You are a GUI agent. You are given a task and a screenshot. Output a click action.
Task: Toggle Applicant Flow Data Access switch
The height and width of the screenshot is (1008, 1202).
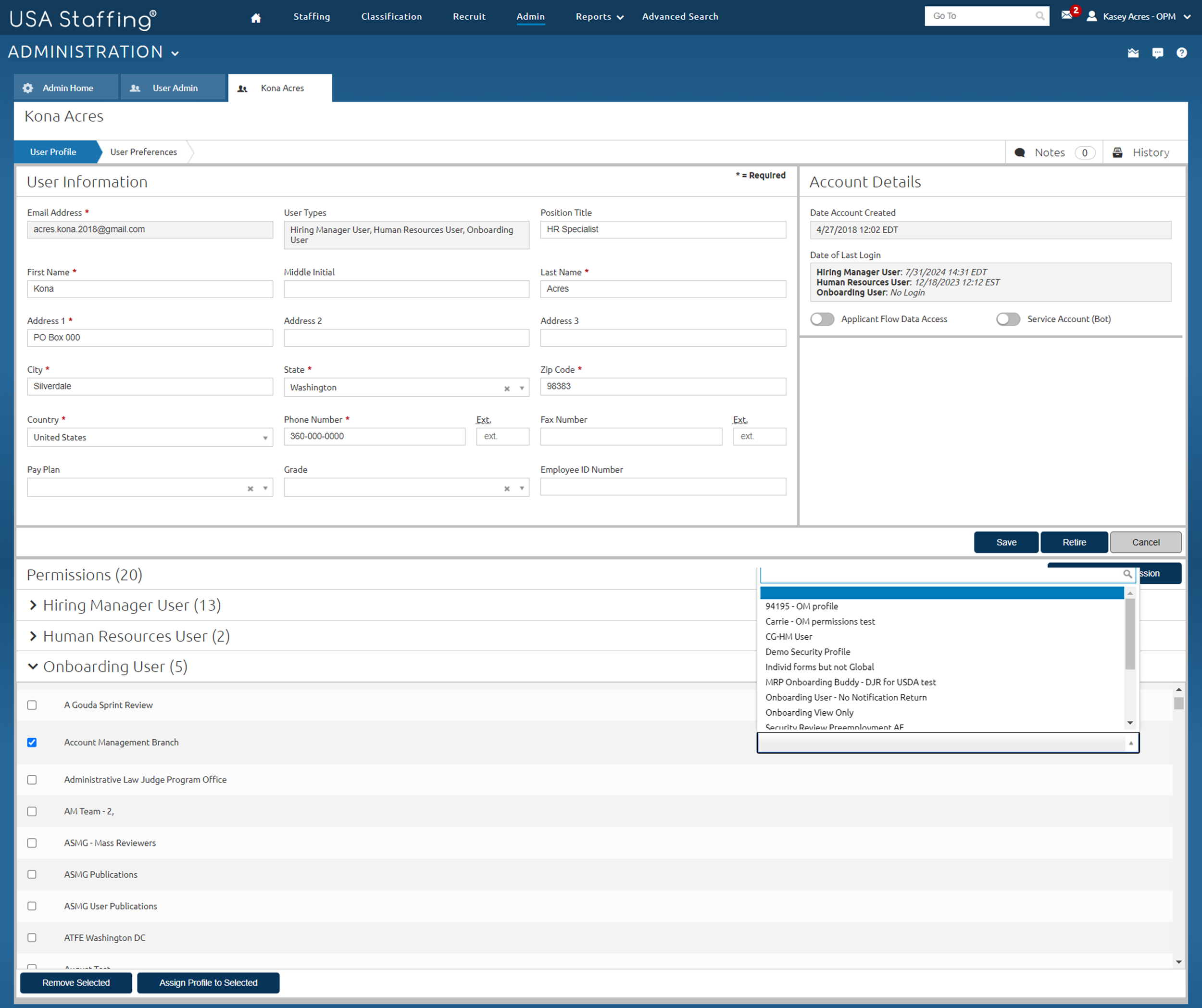tap(822, 319)
